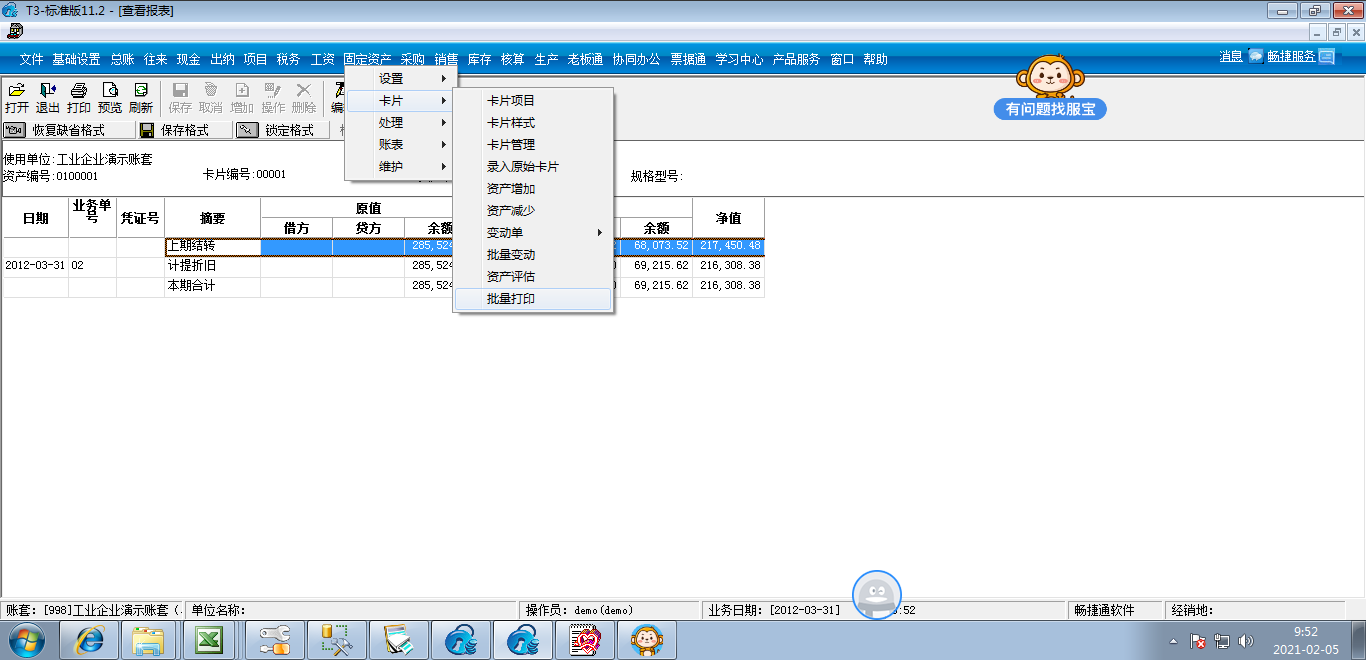Click the 保存 (Save) toolbar icon
1366x660 pixels.
[180, 98]
